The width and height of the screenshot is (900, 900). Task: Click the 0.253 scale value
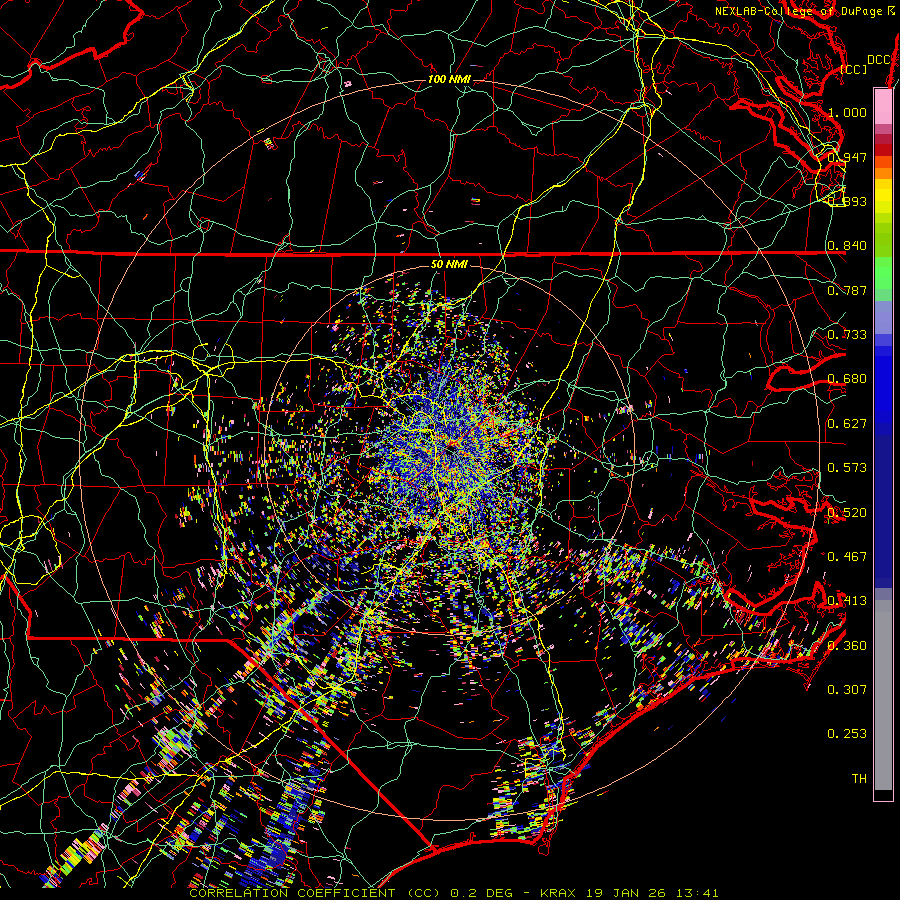click(x=847, y=734)
